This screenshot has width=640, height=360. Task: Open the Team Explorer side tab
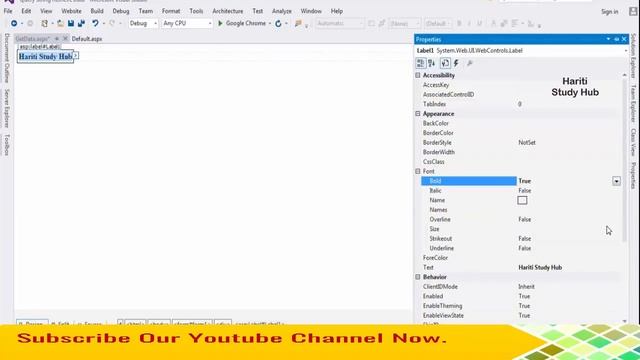pos(633,104)
